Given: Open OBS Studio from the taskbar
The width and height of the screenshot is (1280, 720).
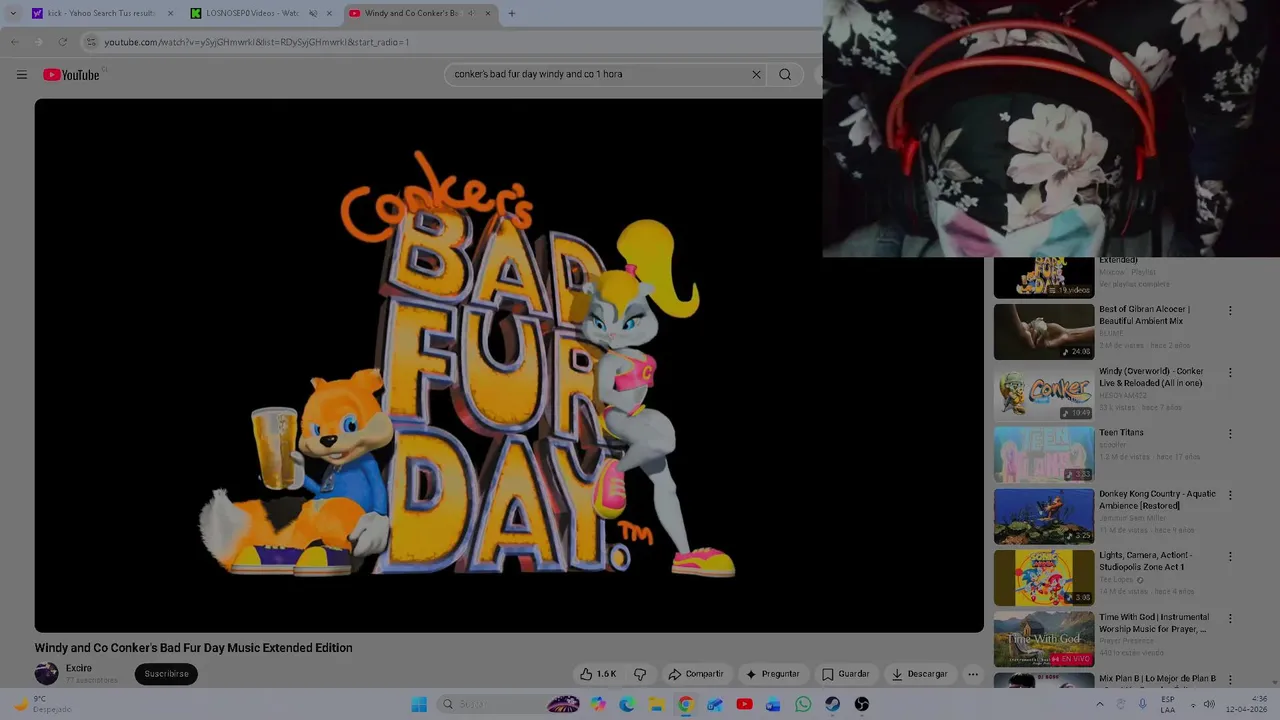Looking at the screenshot, I should pos(862,704).
